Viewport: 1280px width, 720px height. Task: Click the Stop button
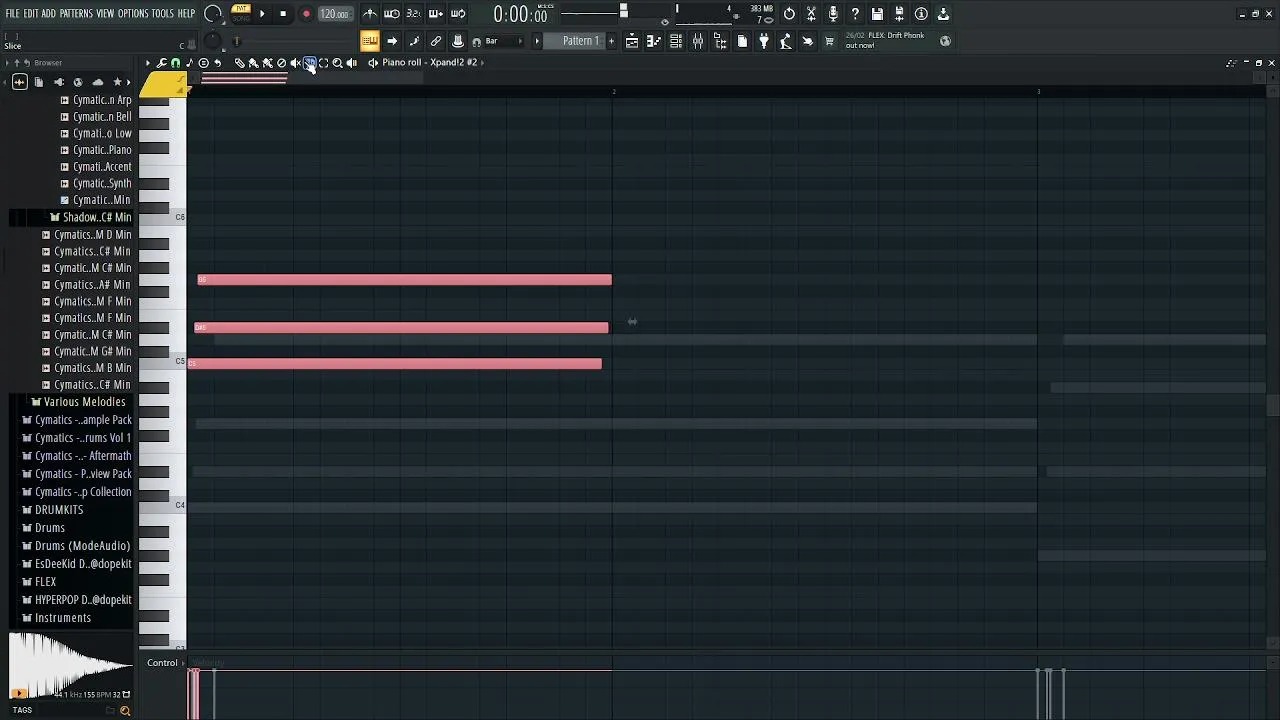click(x=283, y=14)
